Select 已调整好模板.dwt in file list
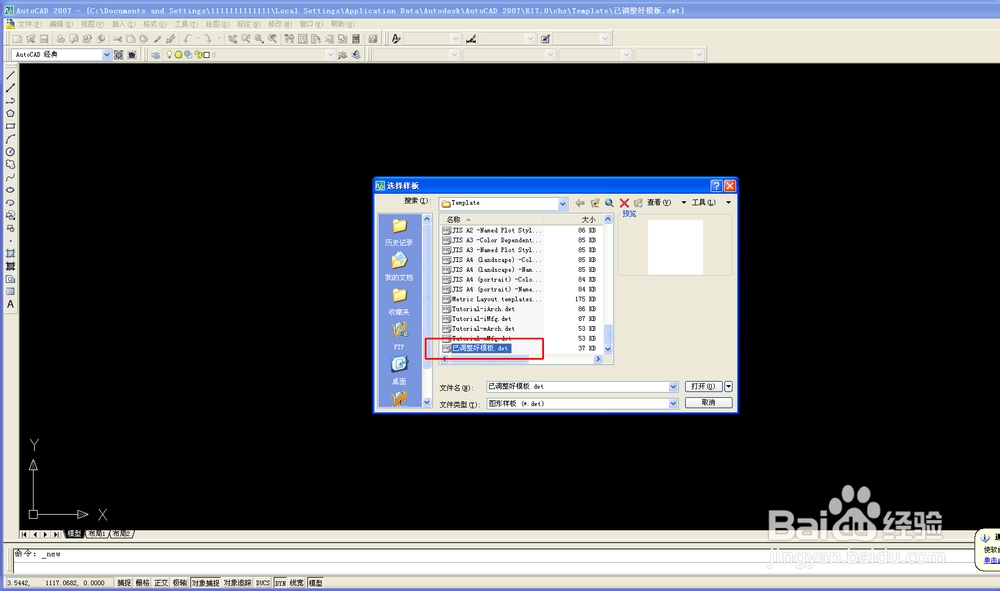The image size is (1000, 591). coord(480,348)
